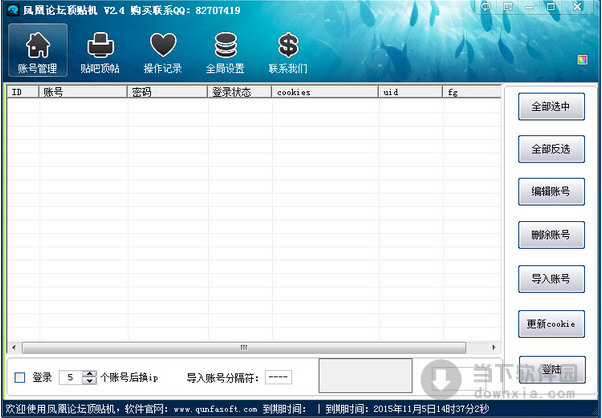602x418 pixels.
Task: Sort by the uid column header
Action: tap(410, 92)
